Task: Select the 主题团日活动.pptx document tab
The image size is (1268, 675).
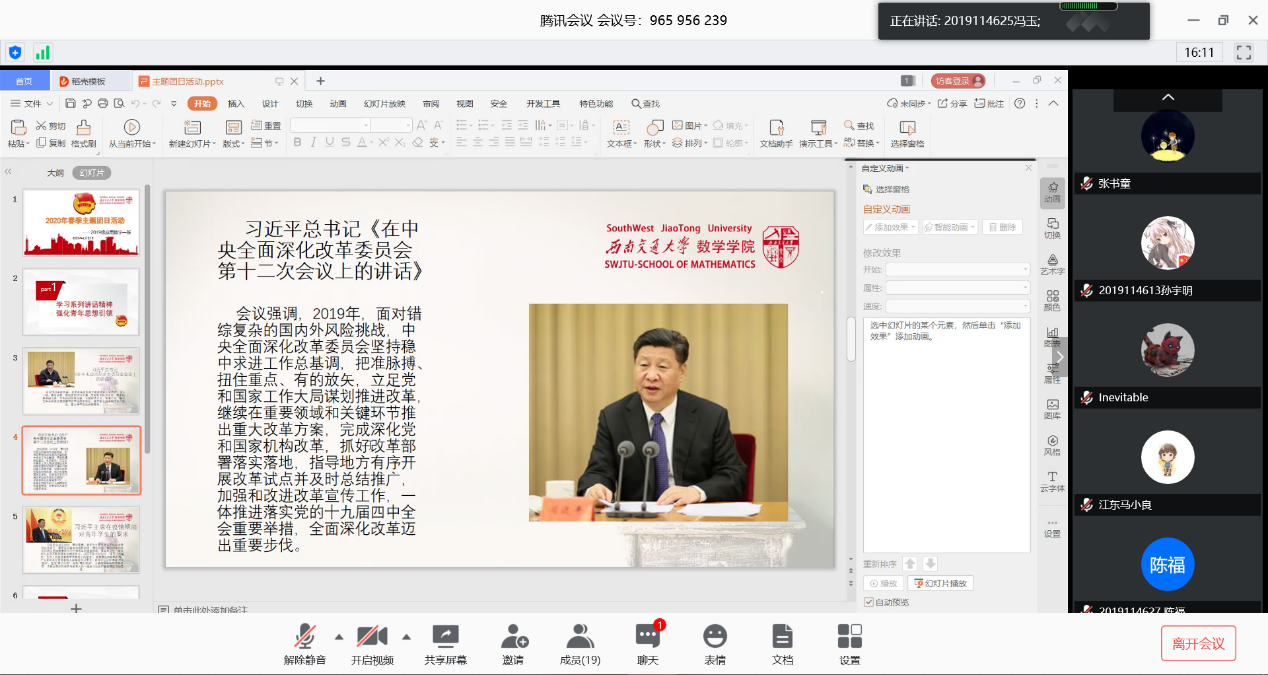Action: 194,81
